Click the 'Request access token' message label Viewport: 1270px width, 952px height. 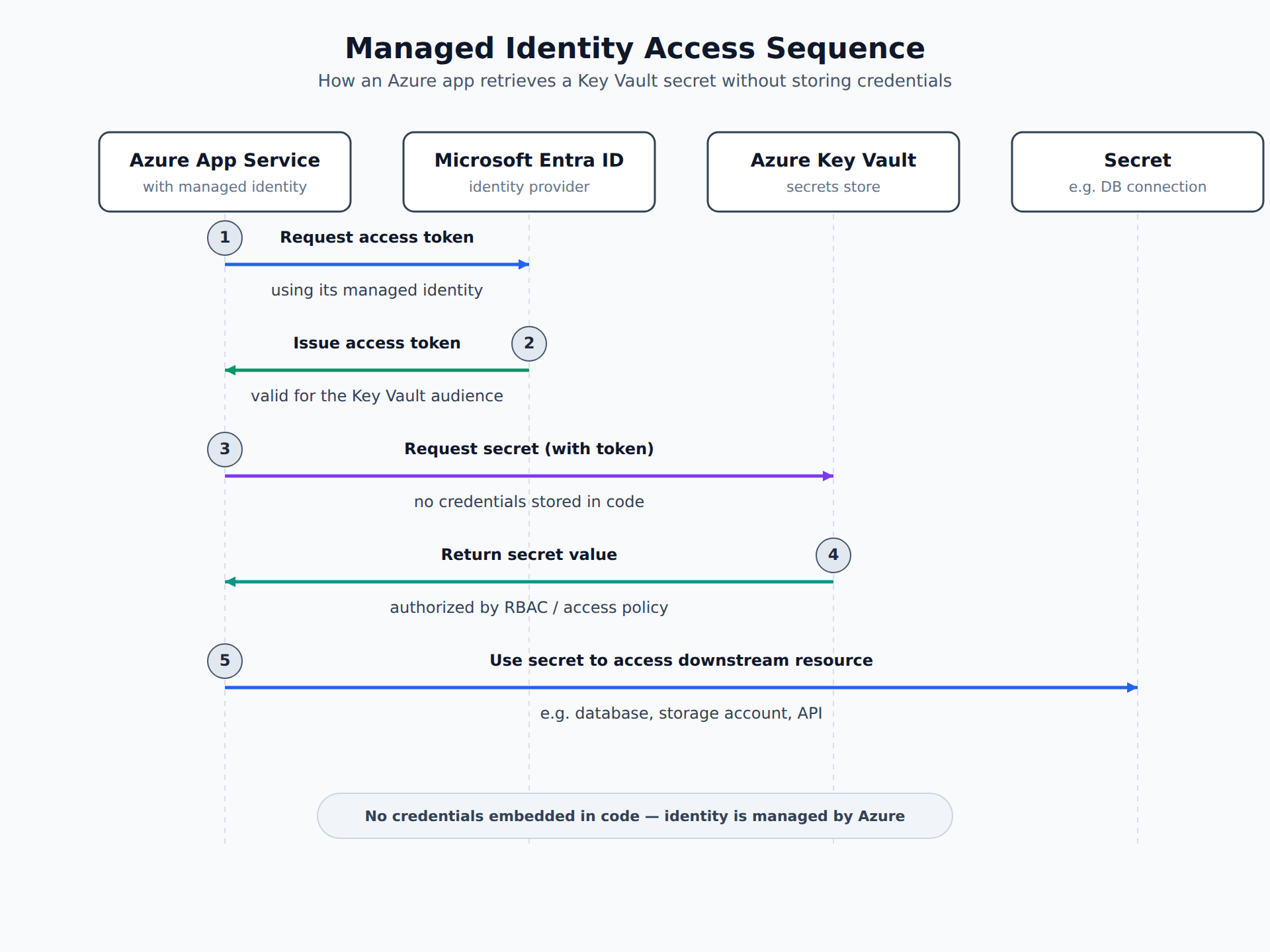(x=377, y=237)
